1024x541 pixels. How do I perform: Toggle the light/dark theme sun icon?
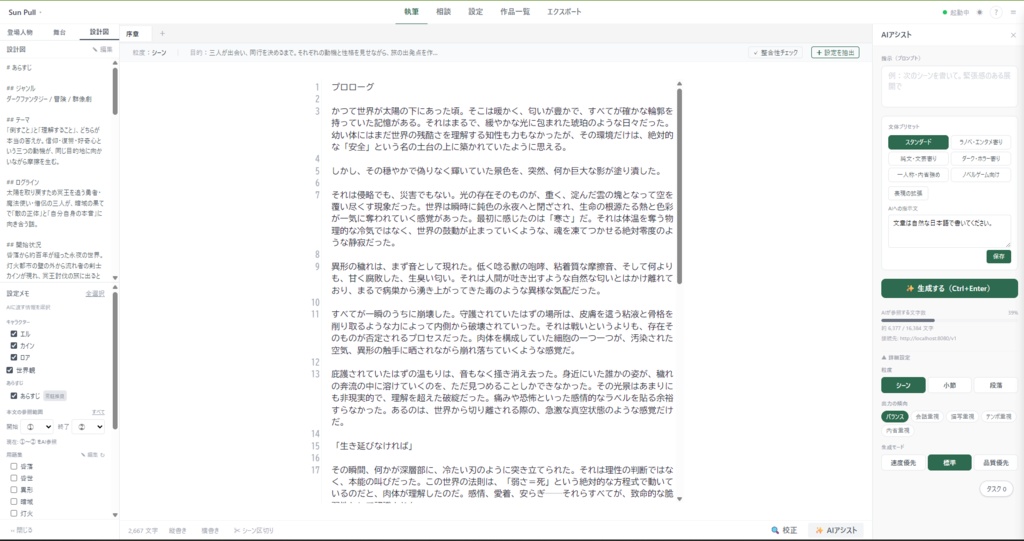(978, 12)
